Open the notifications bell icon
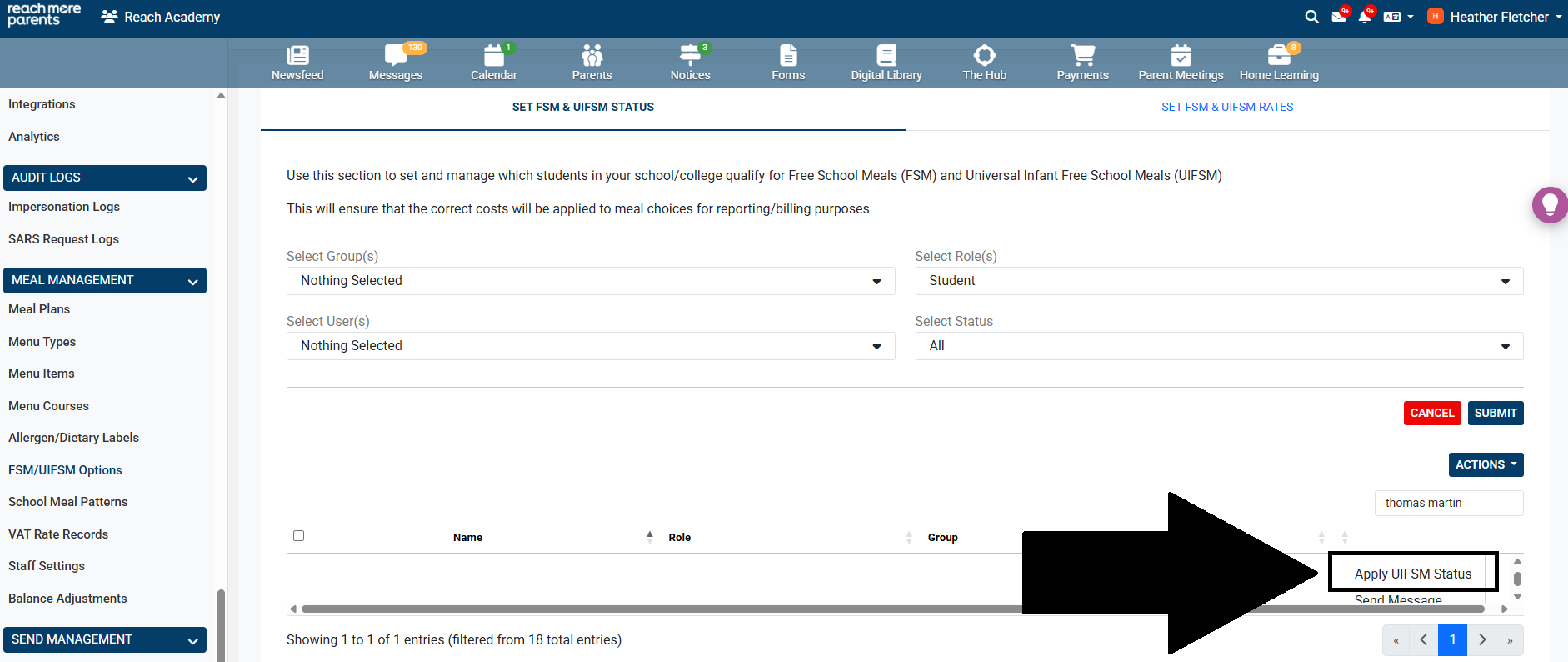The height and width of the screenshot is (662, 1568). tap(1364, 17)
